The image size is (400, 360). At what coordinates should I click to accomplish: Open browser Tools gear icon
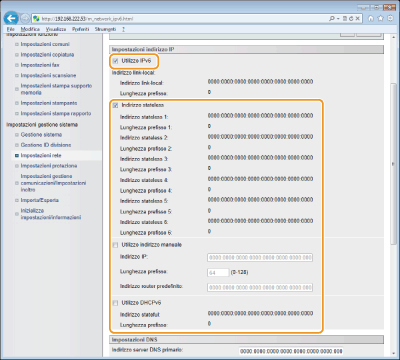point(390,19)
